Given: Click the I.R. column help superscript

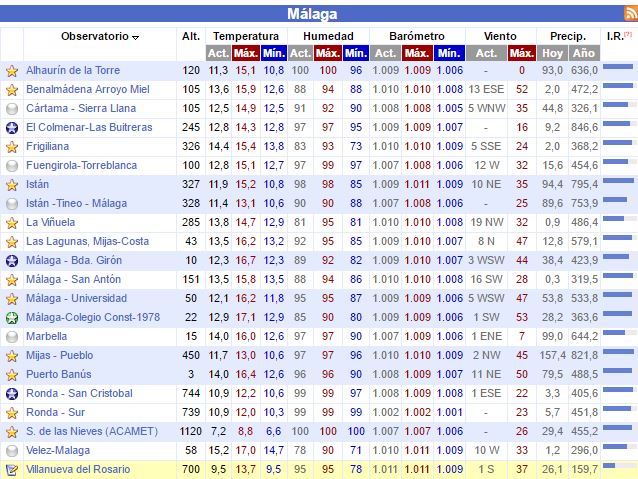Looking at the screenshot, I should [628, 34].
